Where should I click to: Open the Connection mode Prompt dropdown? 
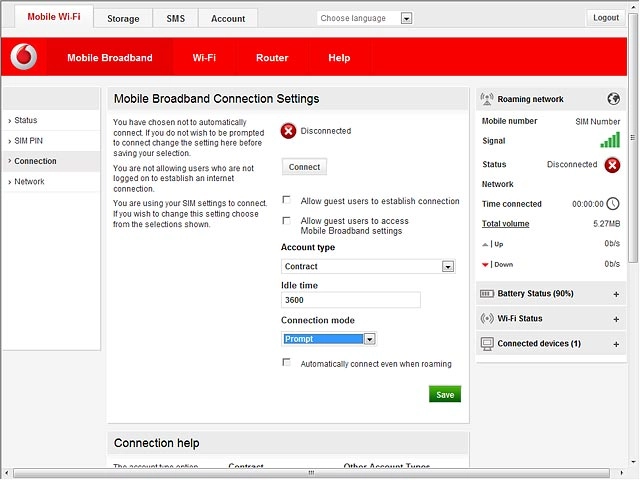[x=369, y=339]
